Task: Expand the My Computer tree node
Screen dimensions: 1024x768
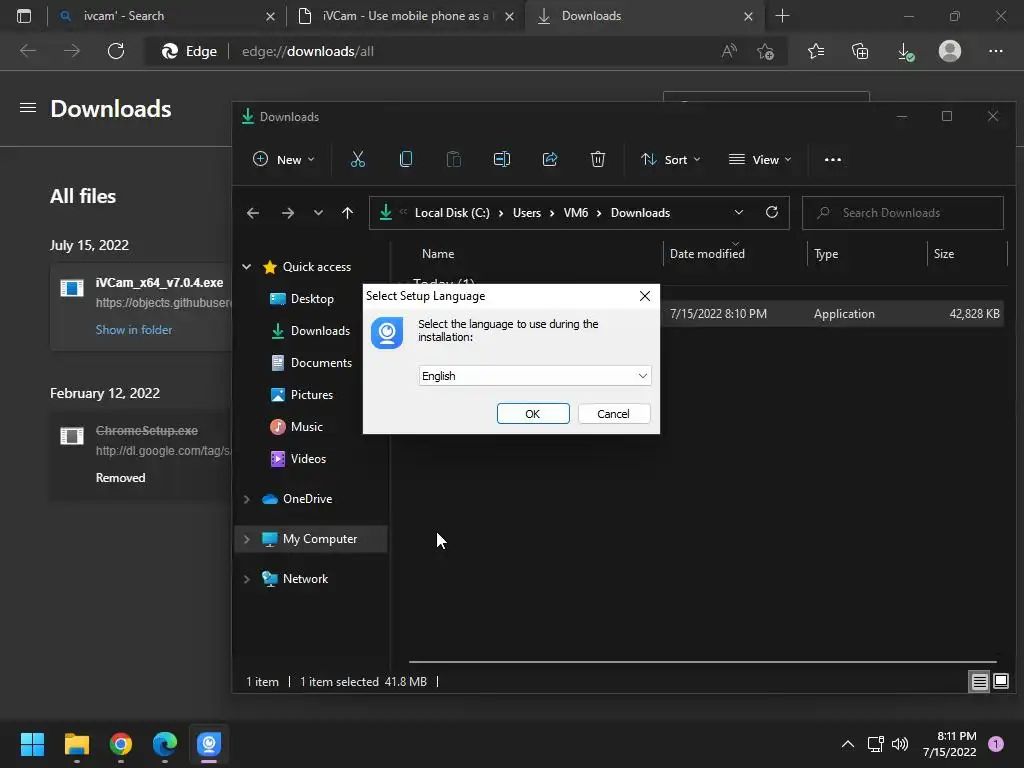Action: [247, 539]
